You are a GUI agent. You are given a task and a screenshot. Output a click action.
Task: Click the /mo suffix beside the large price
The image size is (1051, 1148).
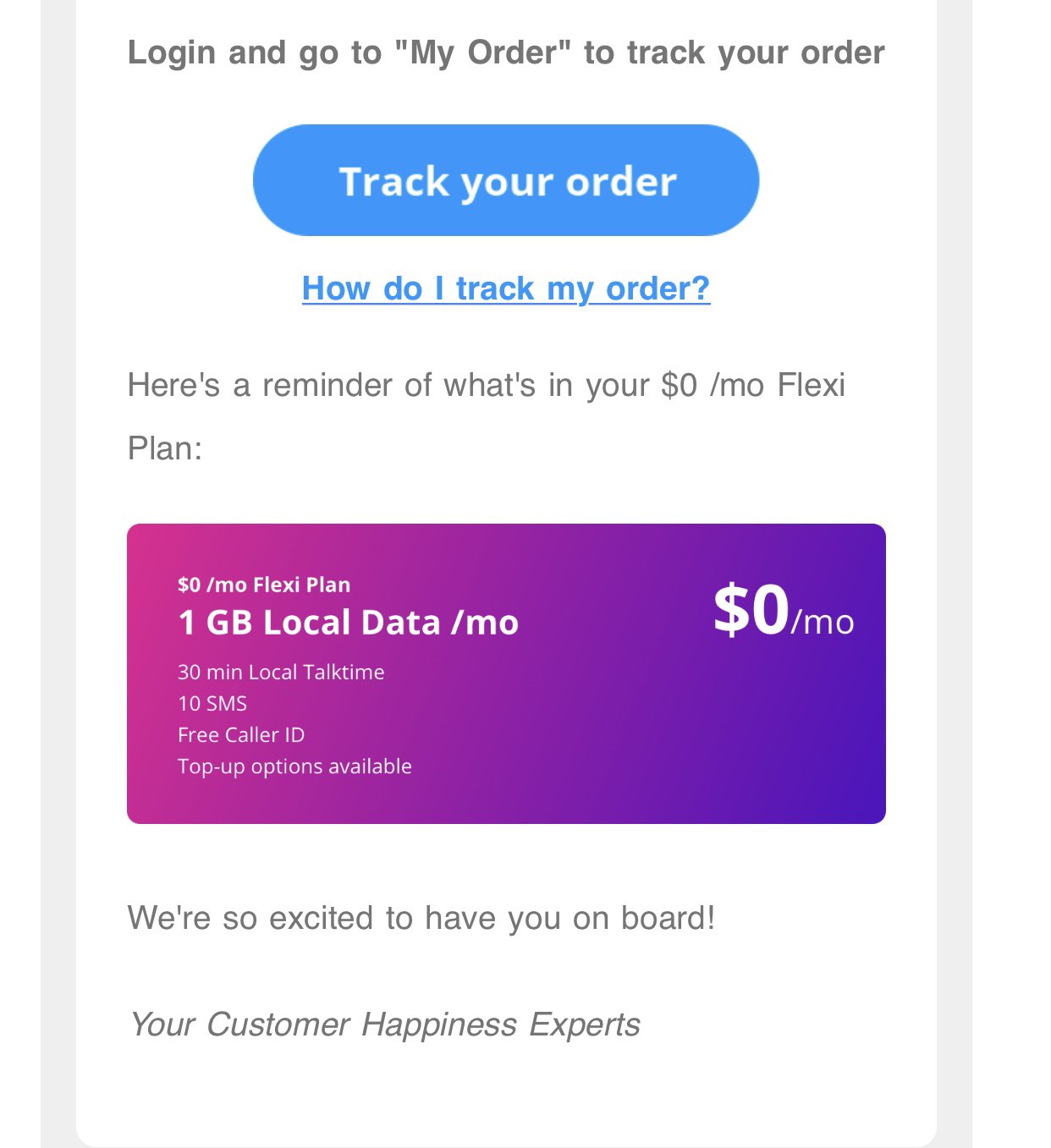[x=823, y=623]
